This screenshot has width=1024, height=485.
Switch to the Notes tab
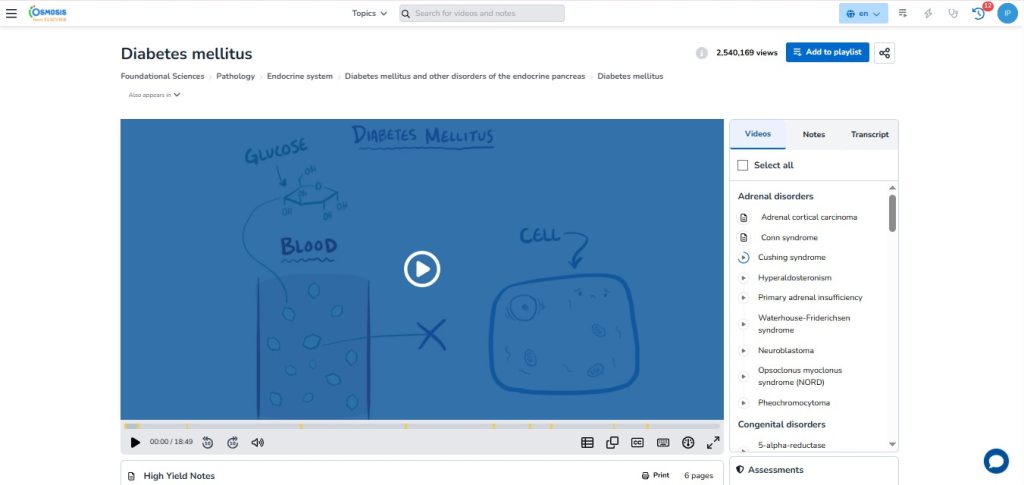814,134
